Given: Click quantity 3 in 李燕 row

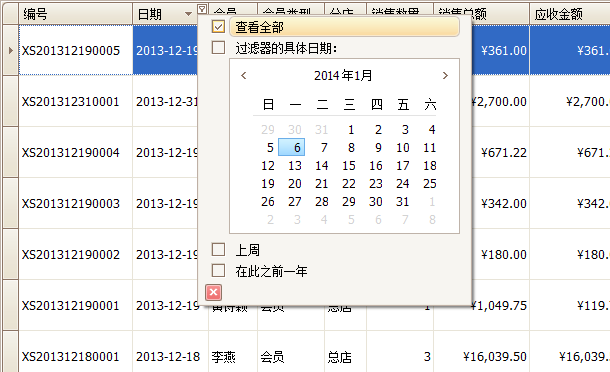Looking at the screenshot, I should coord(427,356).
